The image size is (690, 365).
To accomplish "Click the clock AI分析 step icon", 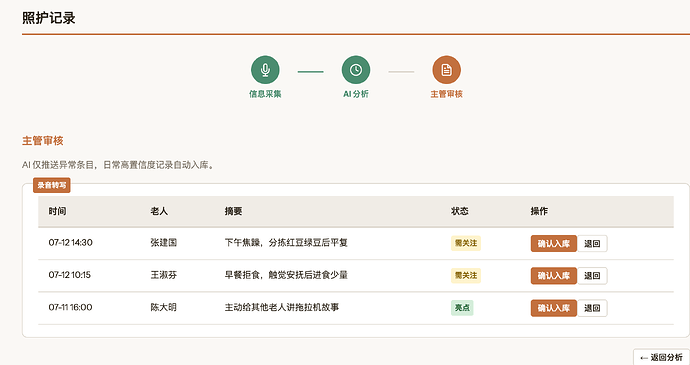I will pyautogui.click(x=356, y=70).
